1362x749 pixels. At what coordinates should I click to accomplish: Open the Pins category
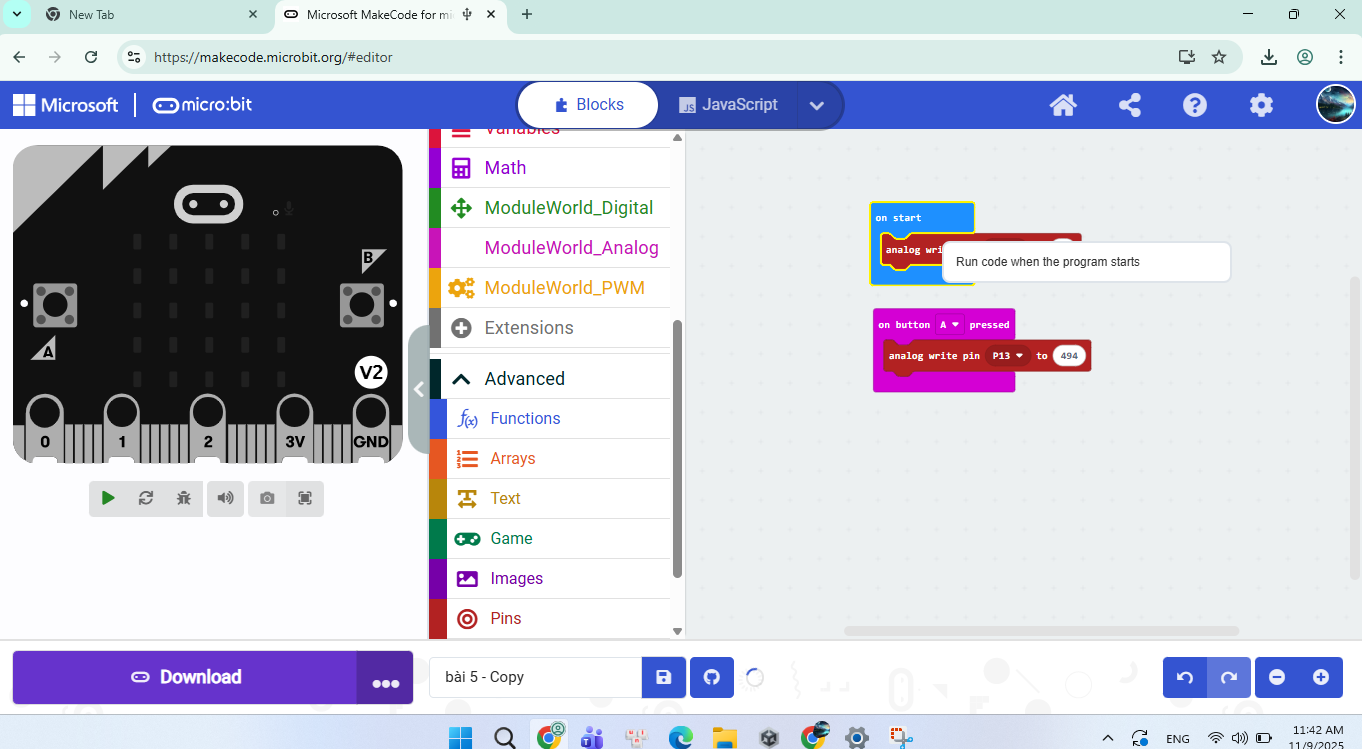coord(505,618)
